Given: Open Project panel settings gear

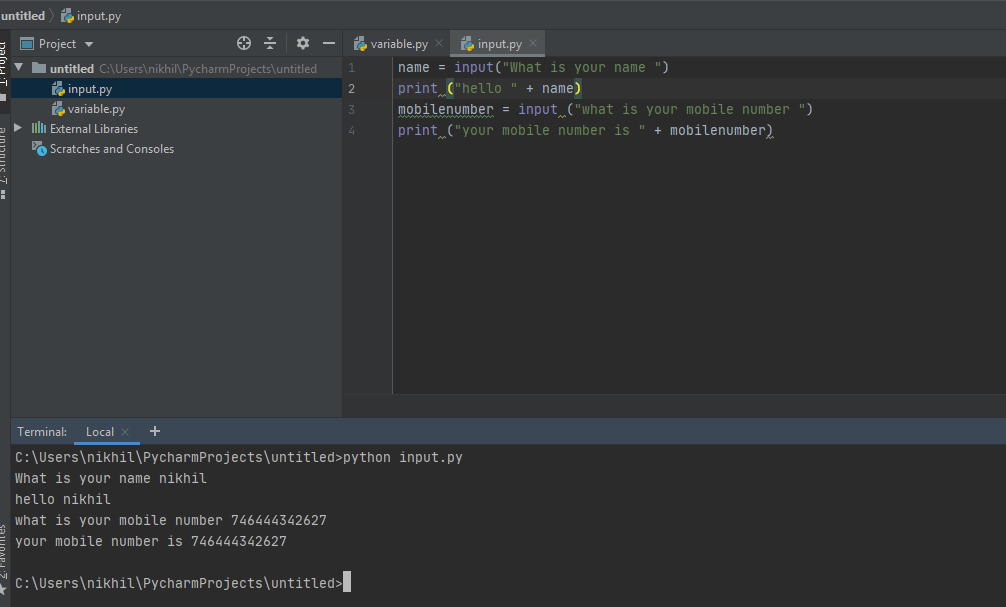Looking at the screenshot, I should coord(303,44).
